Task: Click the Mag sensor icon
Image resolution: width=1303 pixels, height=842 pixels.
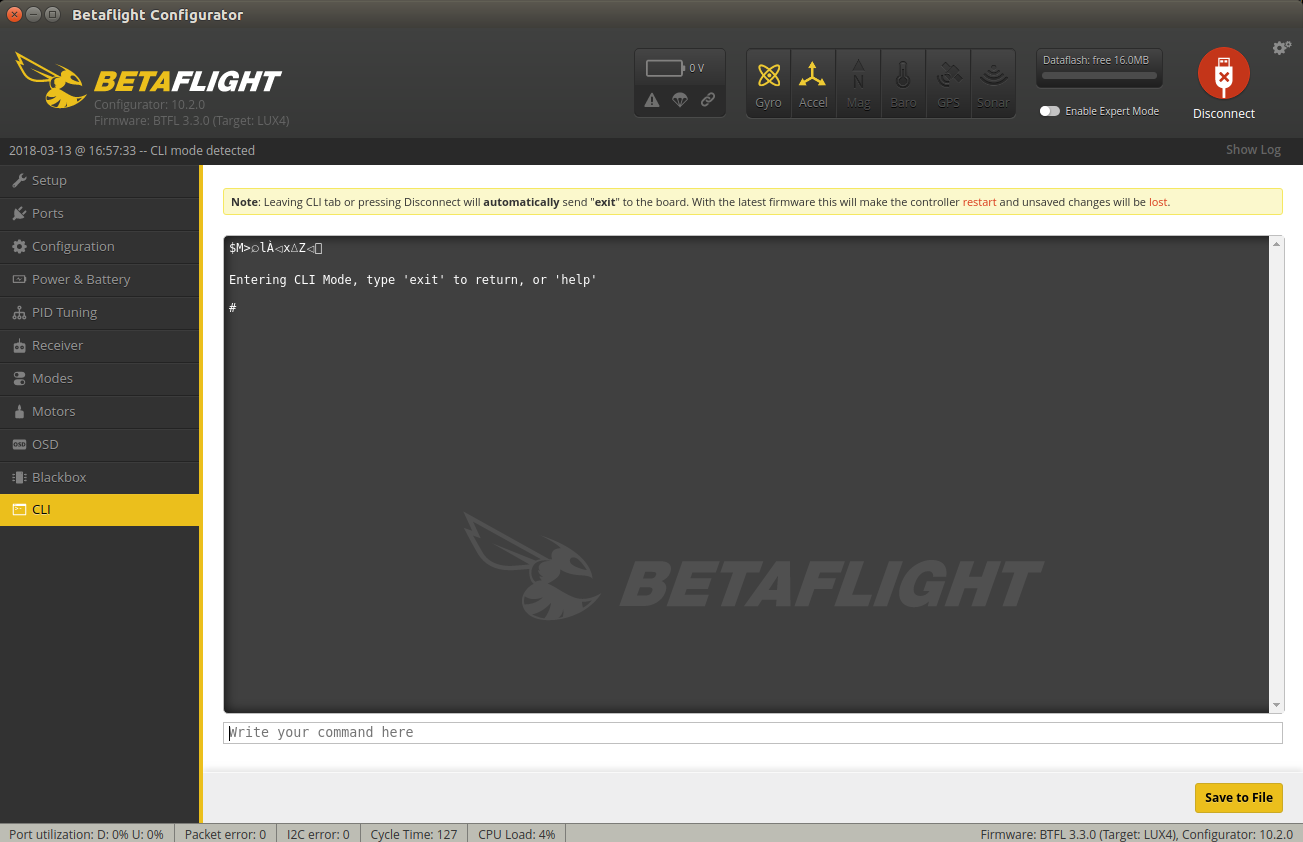Action: 858,83
